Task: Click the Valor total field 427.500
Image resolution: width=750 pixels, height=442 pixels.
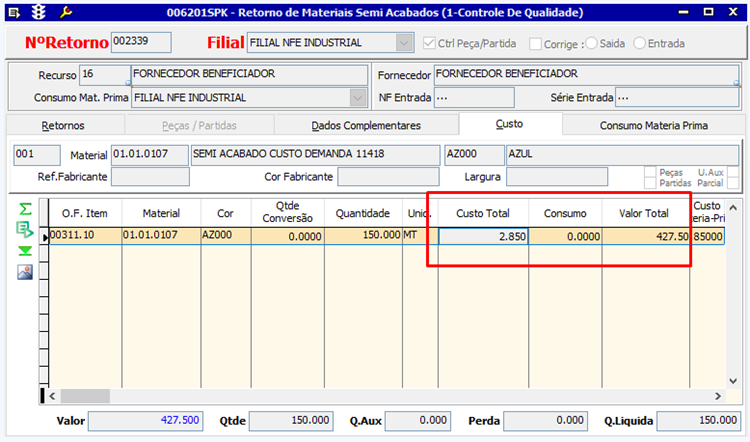Action: (x=145, y=421)
